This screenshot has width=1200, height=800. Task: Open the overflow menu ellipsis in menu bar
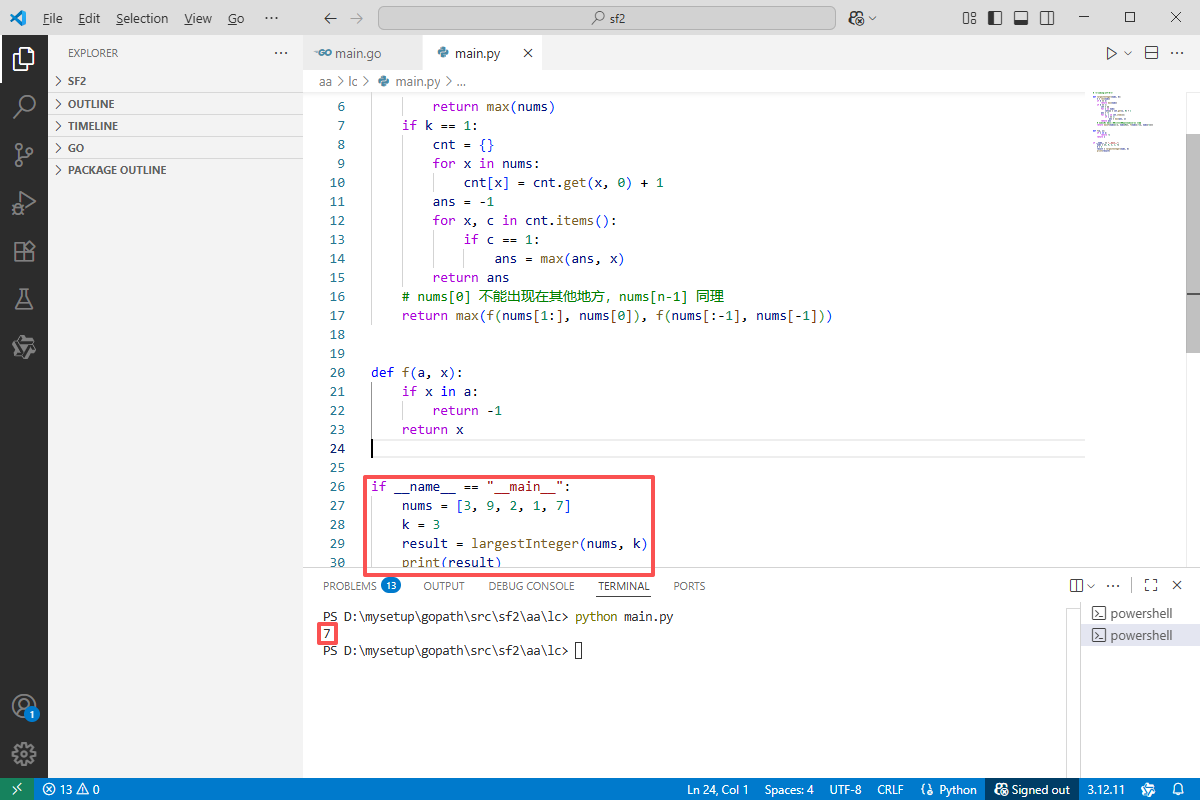[272, 18]
